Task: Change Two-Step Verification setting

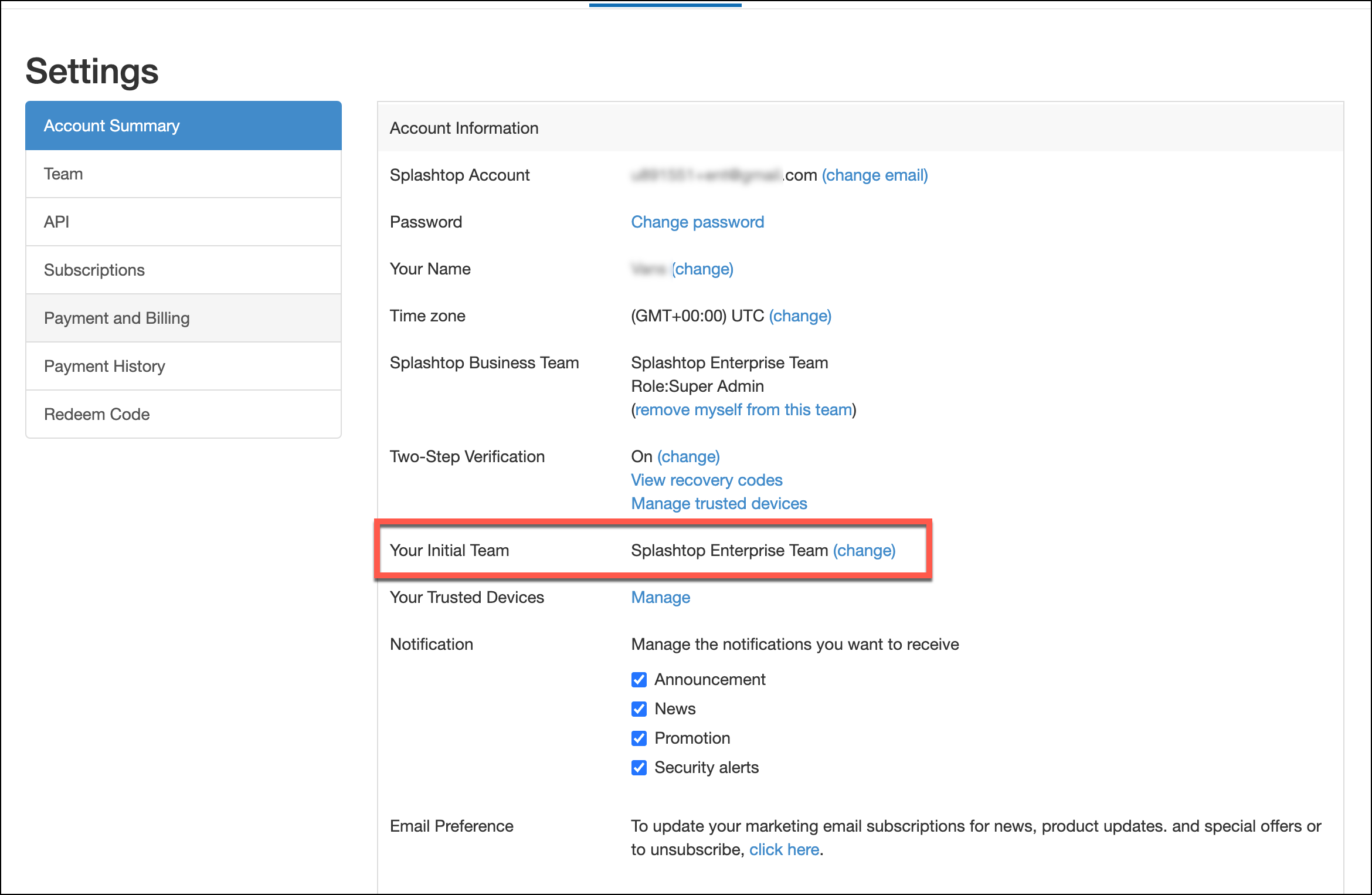Action: coord(688,457)
